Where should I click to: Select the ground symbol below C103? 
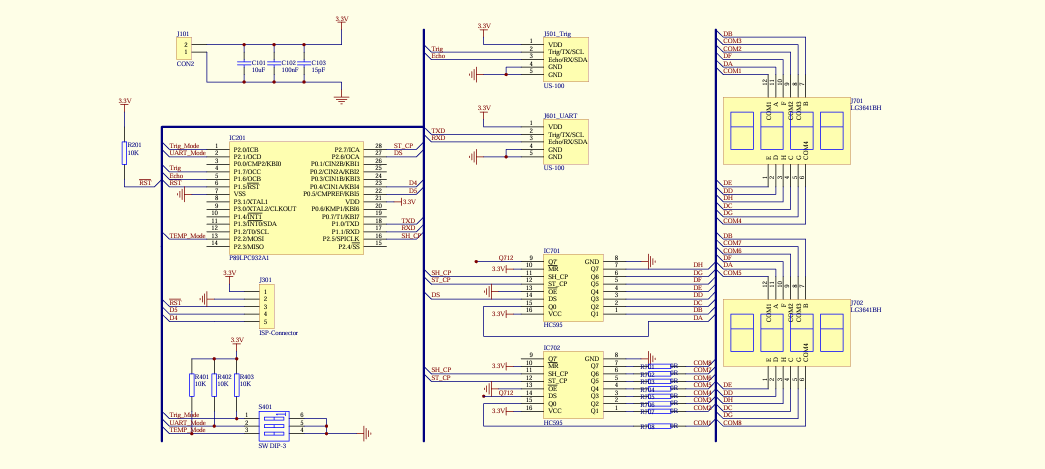click(341, 100)
